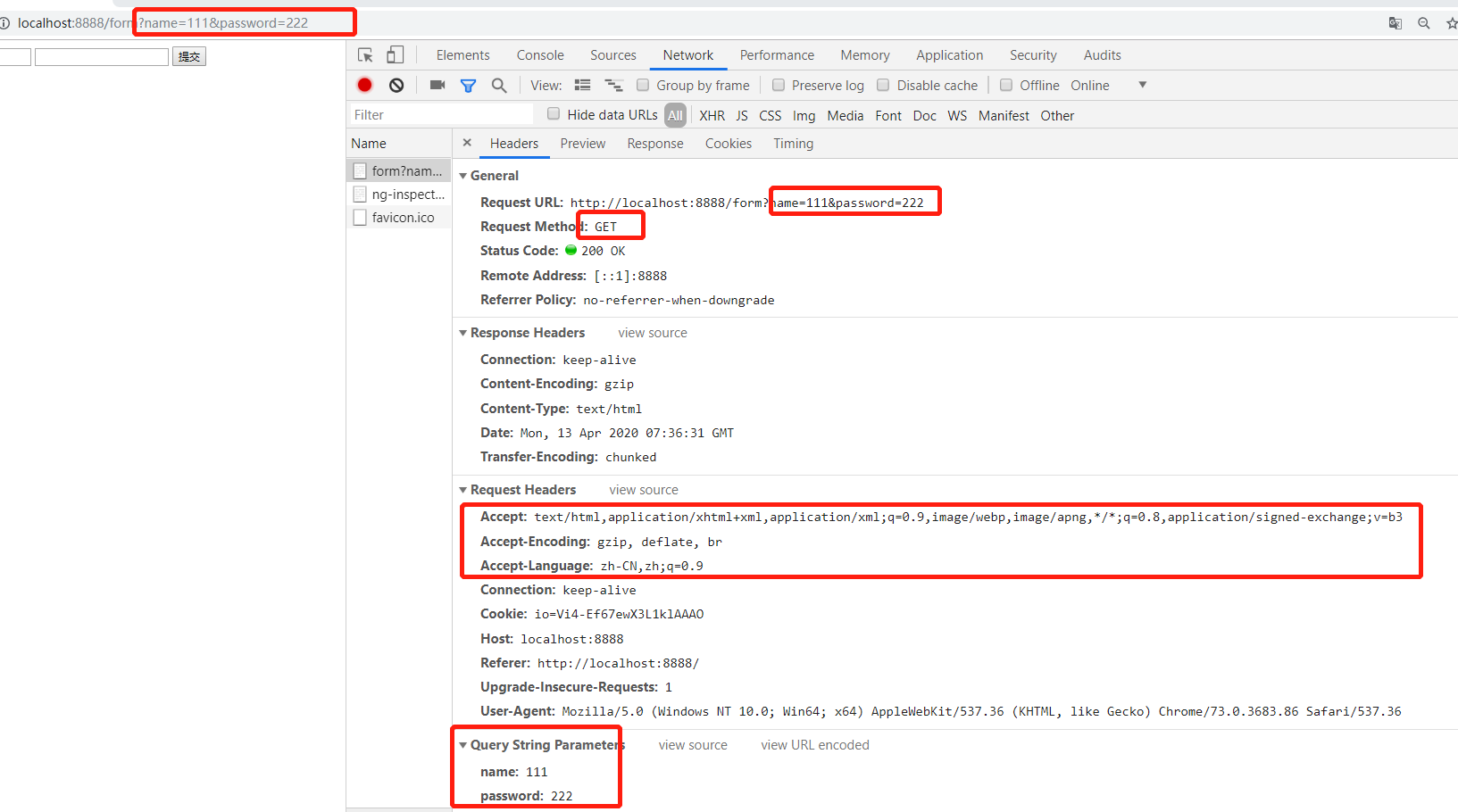Show the Preview tab of request
Viewport: 1458px width, 812px height.
pos(583,144)
